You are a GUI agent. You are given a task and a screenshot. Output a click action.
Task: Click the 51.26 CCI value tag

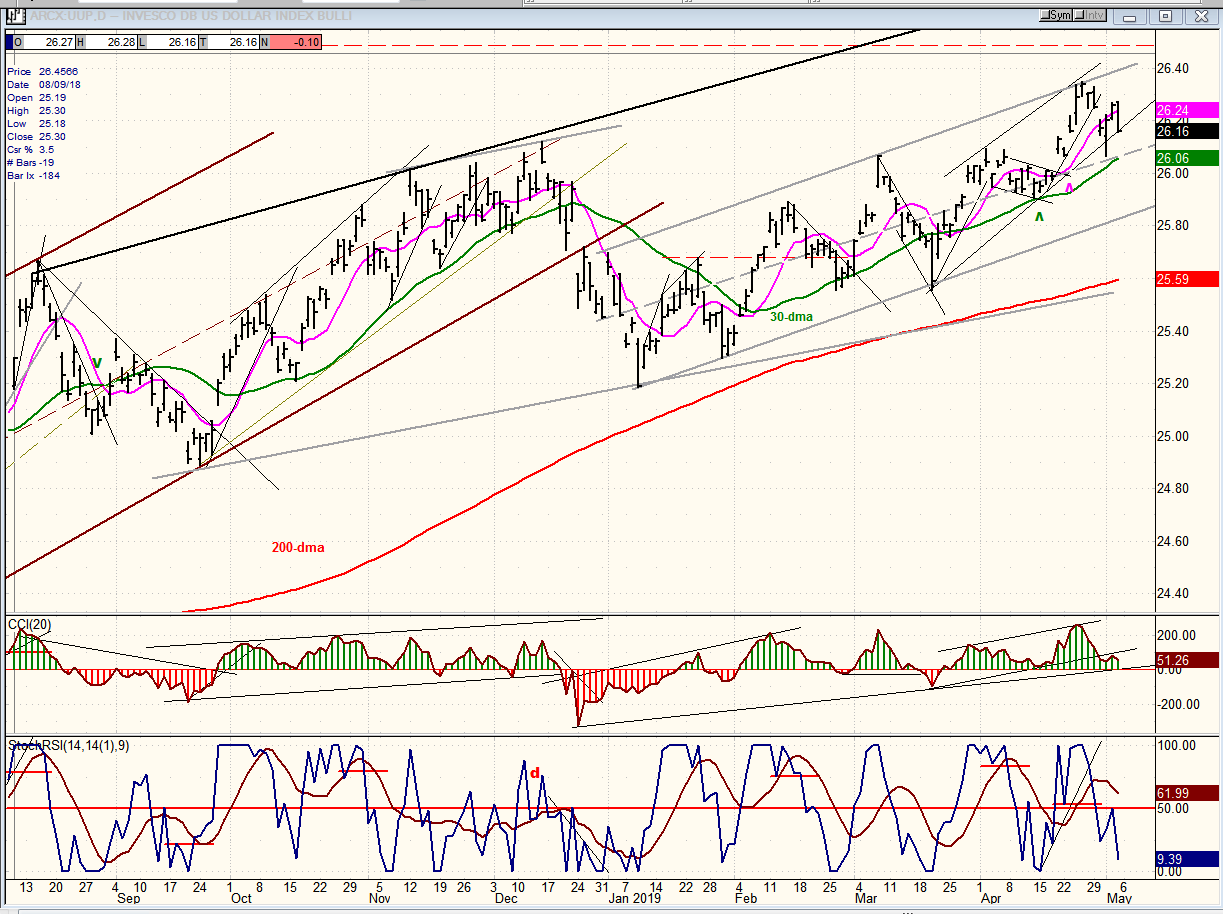click(1186, 659)
